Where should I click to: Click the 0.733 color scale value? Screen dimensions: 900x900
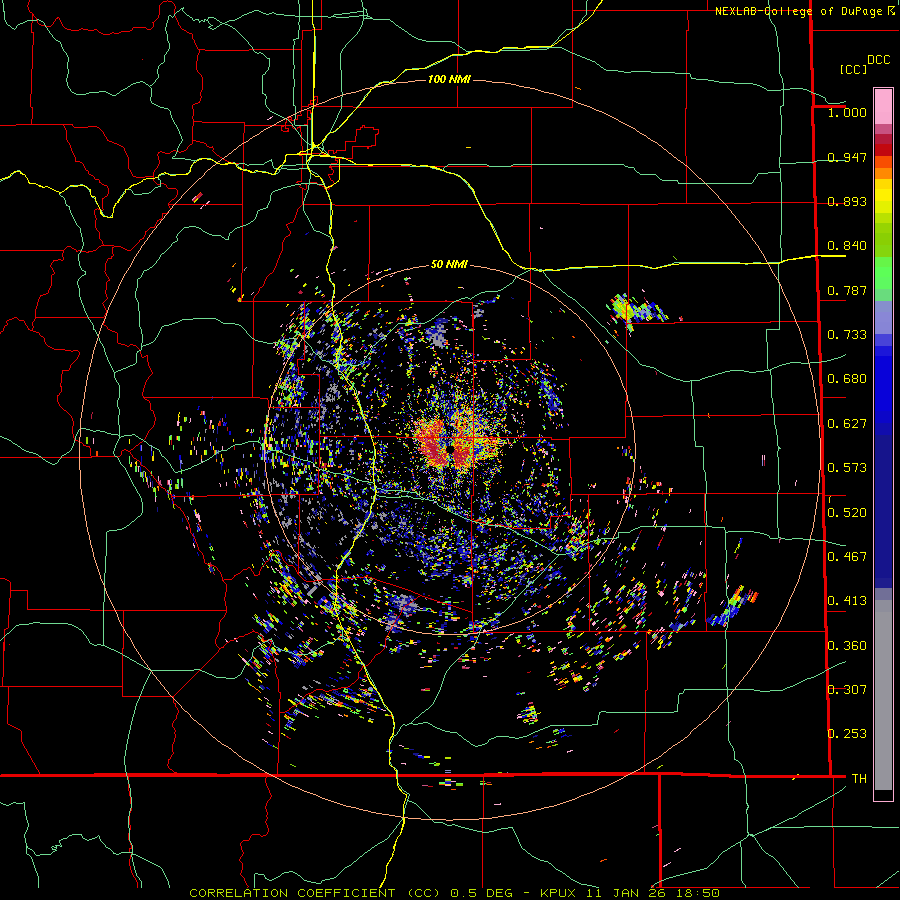(x=847, y=335)
